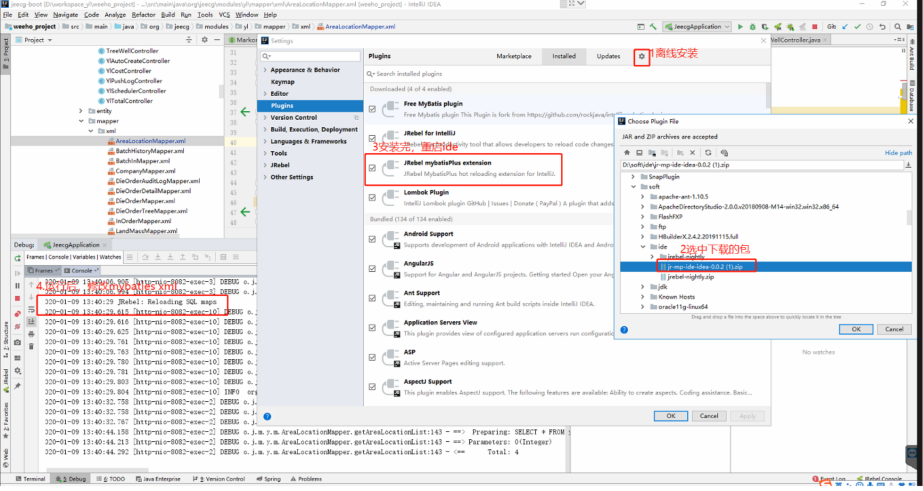Open Refactor menu in menu bar
923x491 pixels.
(144, 15)
